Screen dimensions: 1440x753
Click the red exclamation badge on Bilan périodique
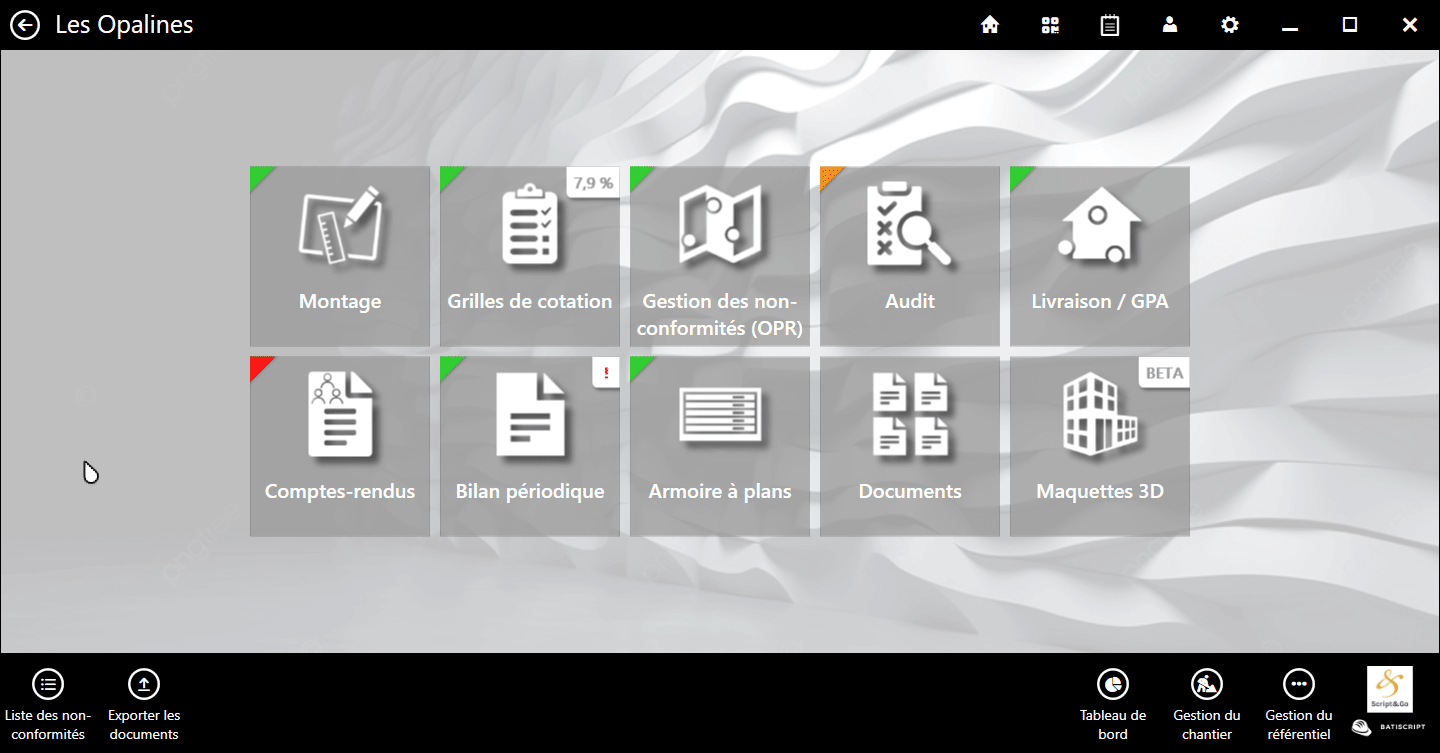[606, 373]
